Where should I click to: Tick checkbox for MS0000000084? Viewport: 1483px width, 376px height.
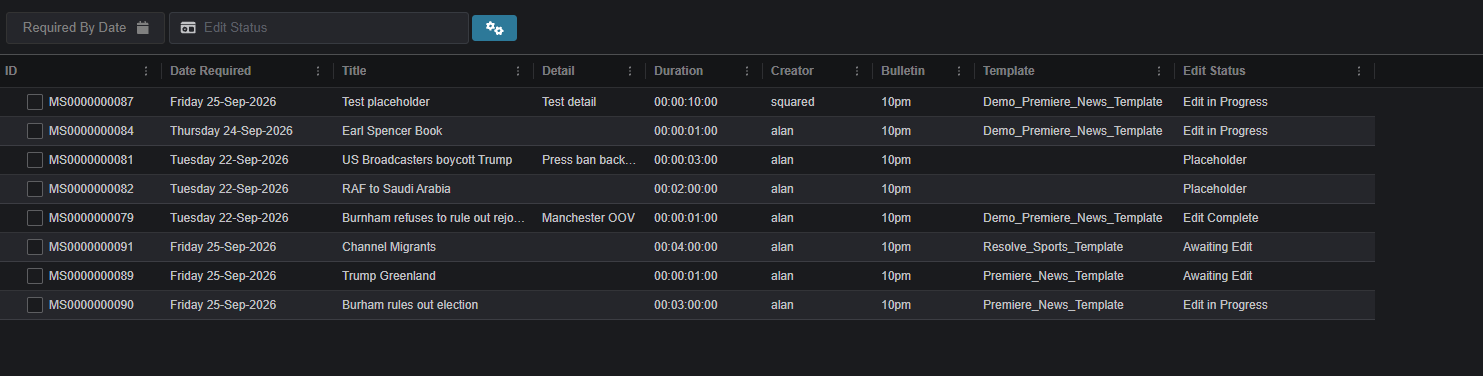(x=35, y=131)
